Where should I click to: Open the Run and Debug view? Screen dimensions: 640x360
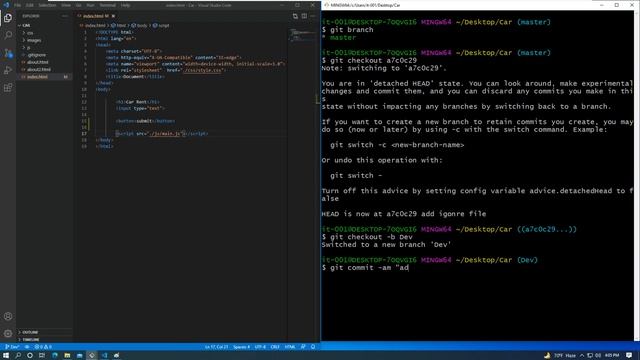point(8,70)
